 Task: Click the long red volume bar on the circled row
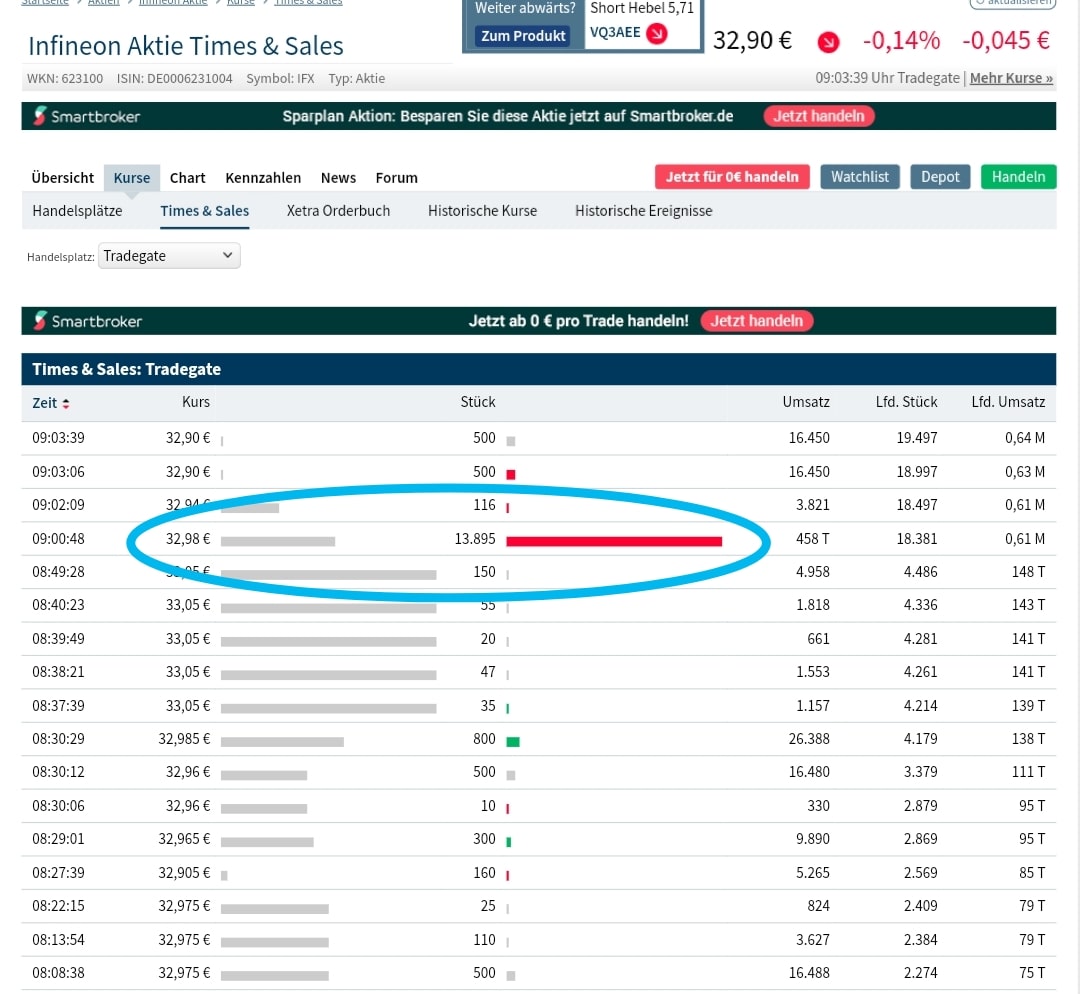[x=613, y=539]
